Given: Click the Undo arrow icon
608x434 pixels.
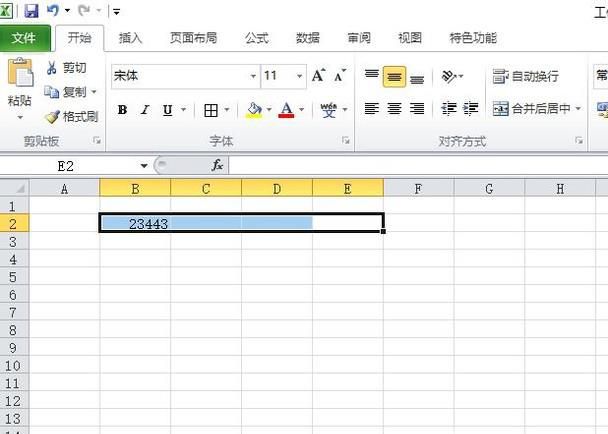Looking at the screenshot, I should coord(53,10).
